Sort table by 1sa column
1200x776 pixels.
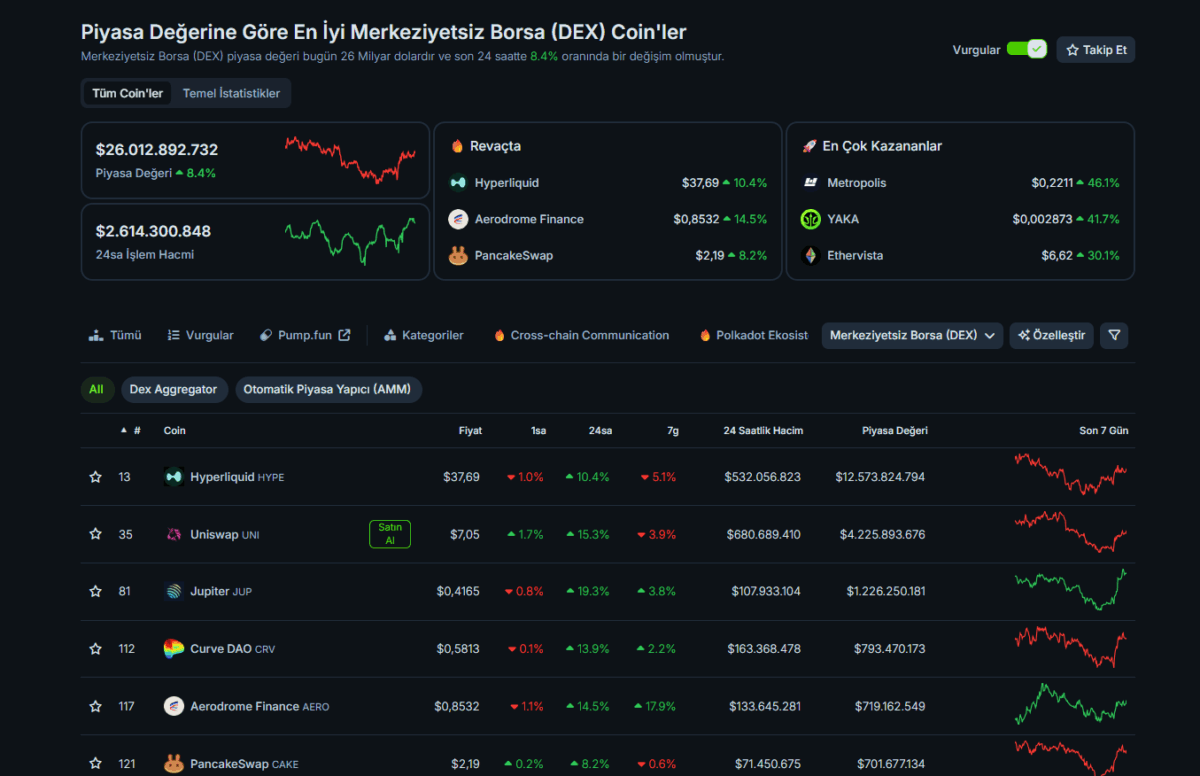(538, 430)
